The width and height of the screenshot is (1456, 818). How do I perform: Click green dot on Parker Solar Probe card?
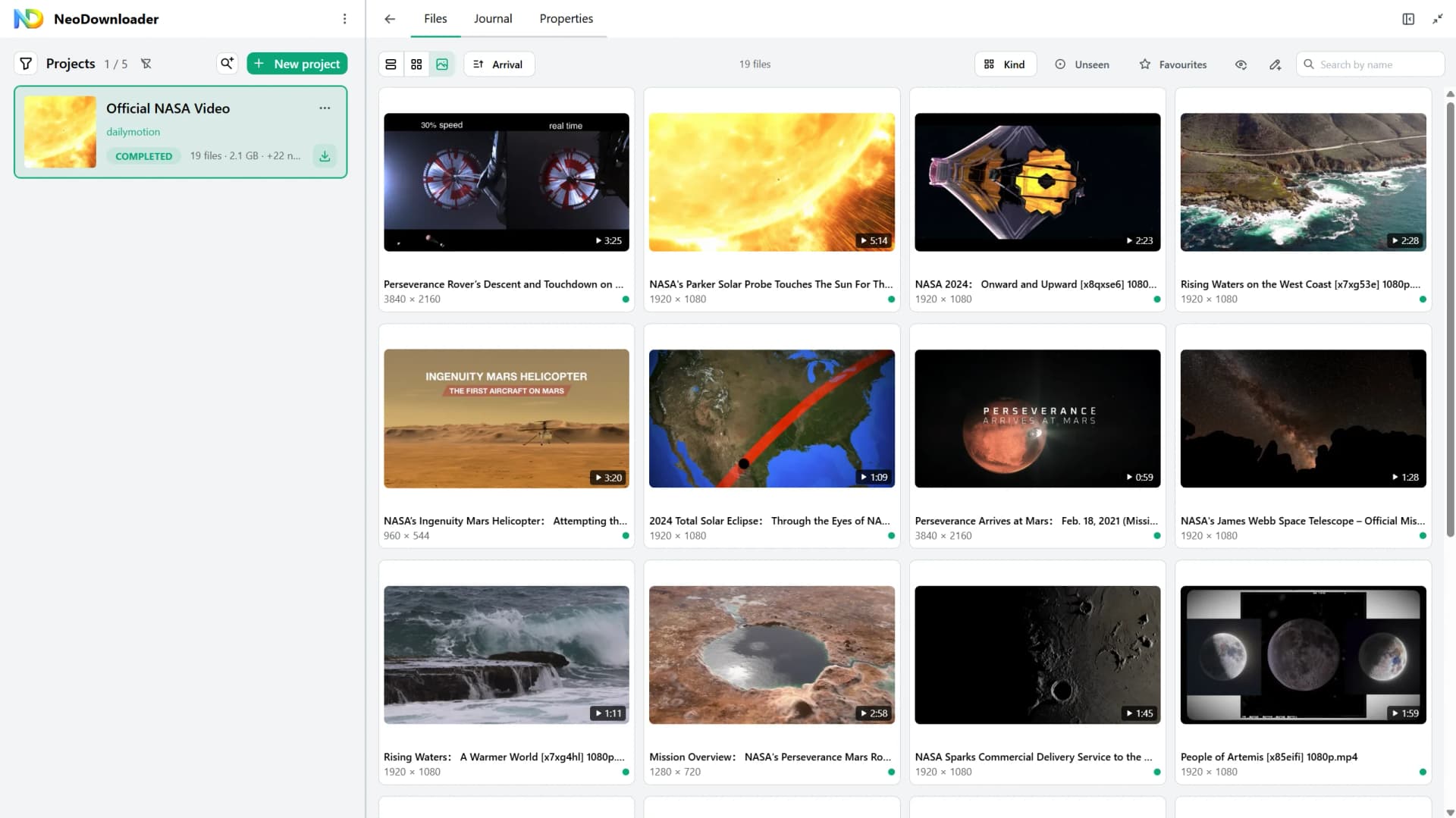tap(891, 299)
